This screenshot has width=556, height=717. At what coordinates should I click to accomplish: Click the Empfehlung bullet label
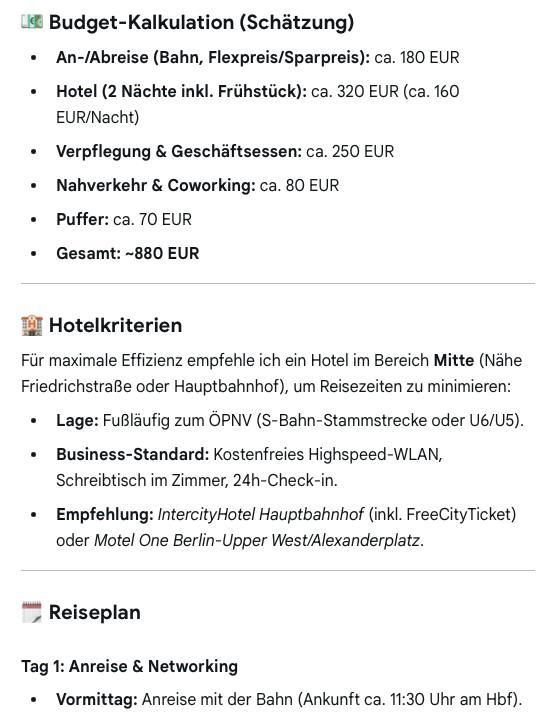pos(105,514)
